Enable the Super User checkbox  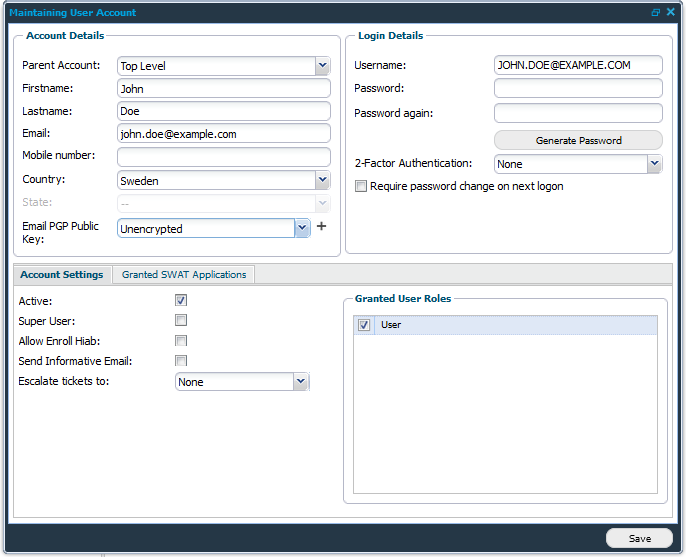click(181, 320)
